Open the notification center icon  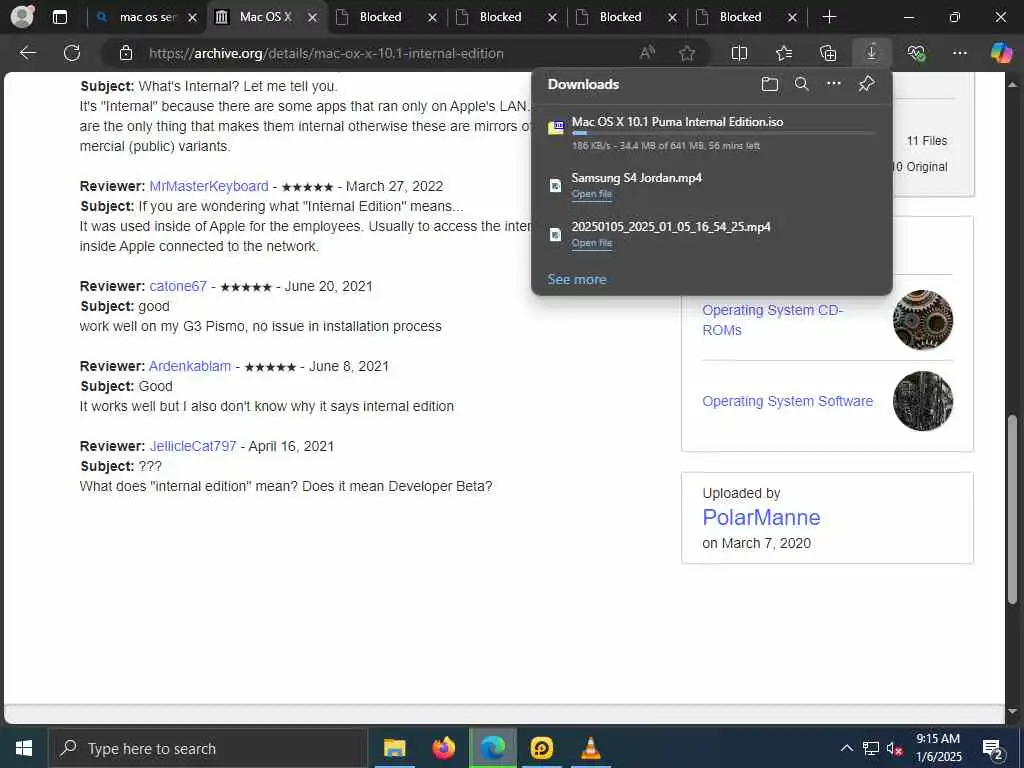993,748
